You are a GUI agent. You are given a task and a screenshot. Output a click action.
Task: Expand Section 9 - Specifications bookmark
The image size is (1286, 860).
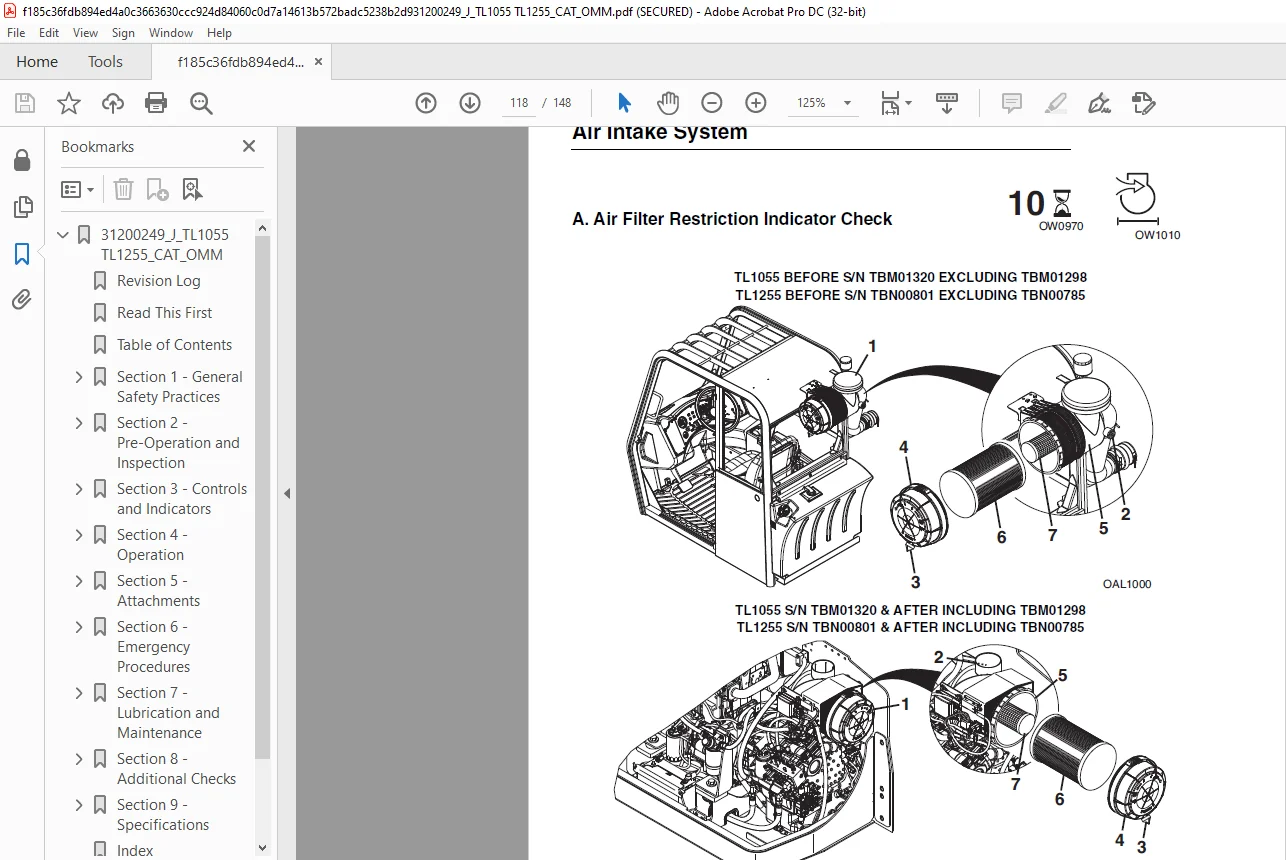(79, 805)
